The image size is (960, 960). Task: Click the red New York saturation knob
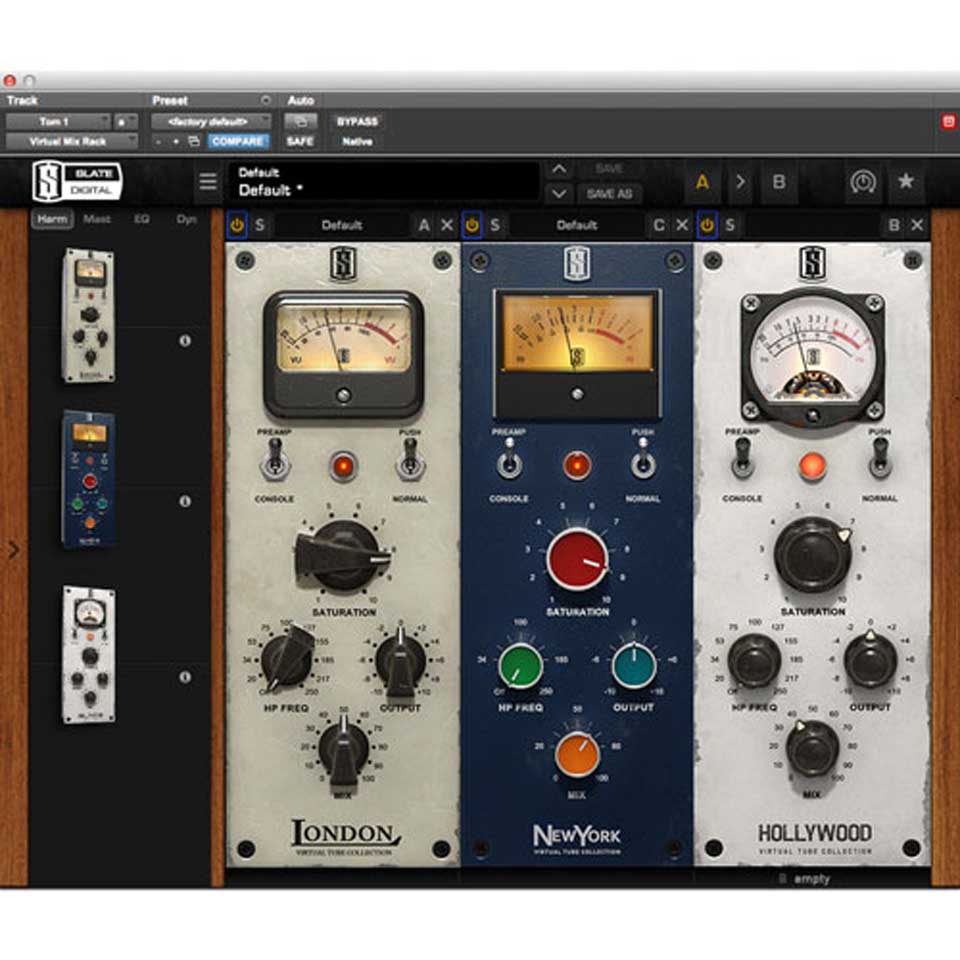(x=577, y=558)
